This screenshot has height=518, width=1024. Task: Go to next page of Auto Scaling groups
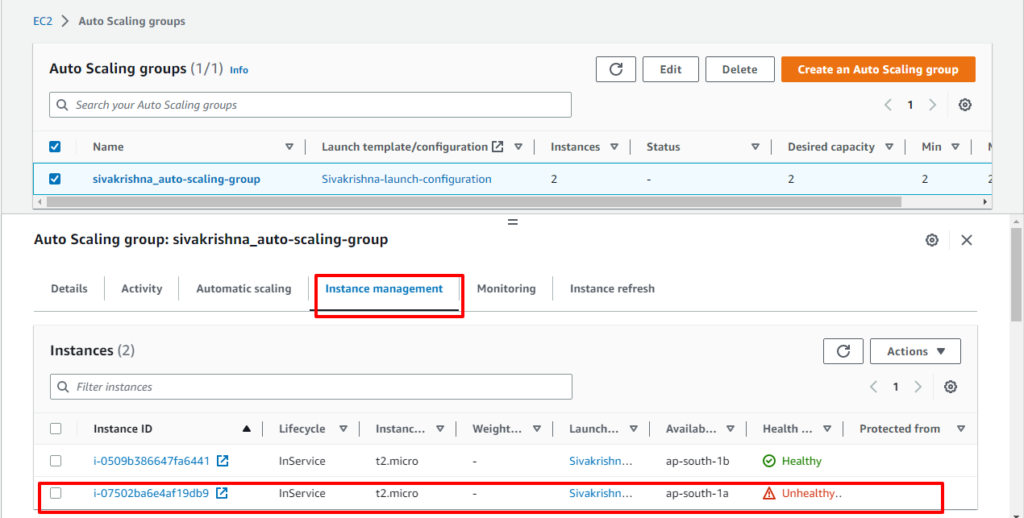pos(933,105)
